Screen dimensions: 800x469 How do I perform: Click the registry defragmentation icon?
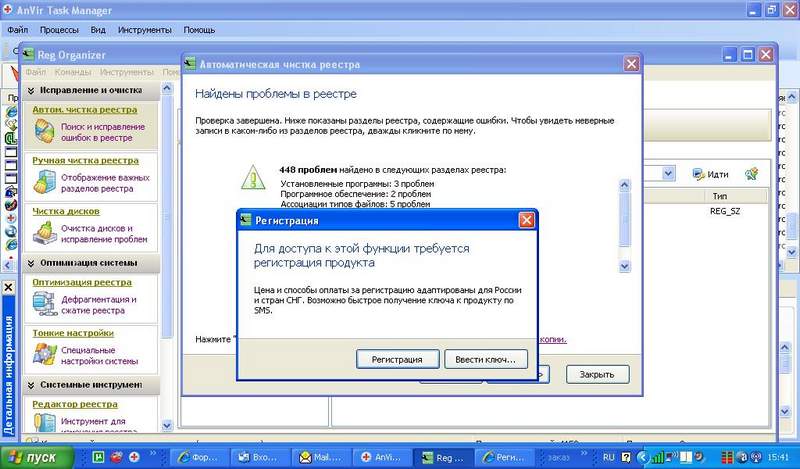coord(44,304)
